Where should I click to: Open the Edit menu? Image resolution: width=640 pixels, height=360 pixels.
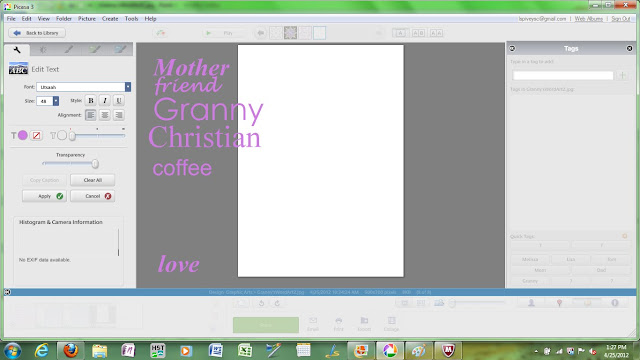pos(27,19)
